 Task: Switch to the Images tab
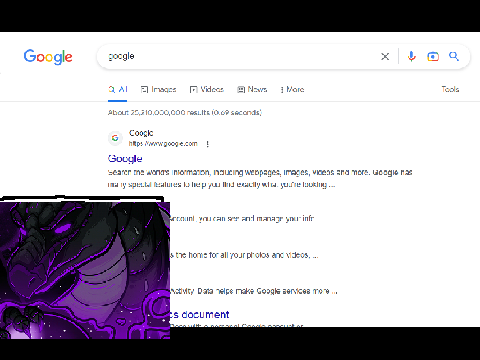[159, 89]
